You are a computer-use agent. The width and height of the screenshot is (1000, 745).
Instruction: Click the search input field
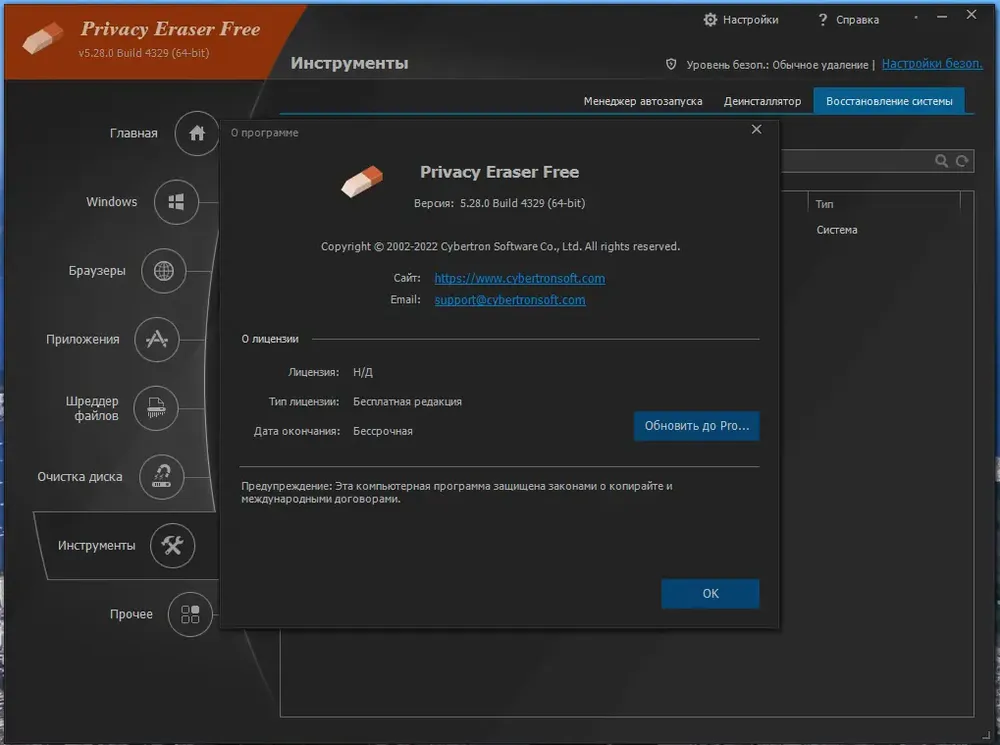click(x=857, y=161)
